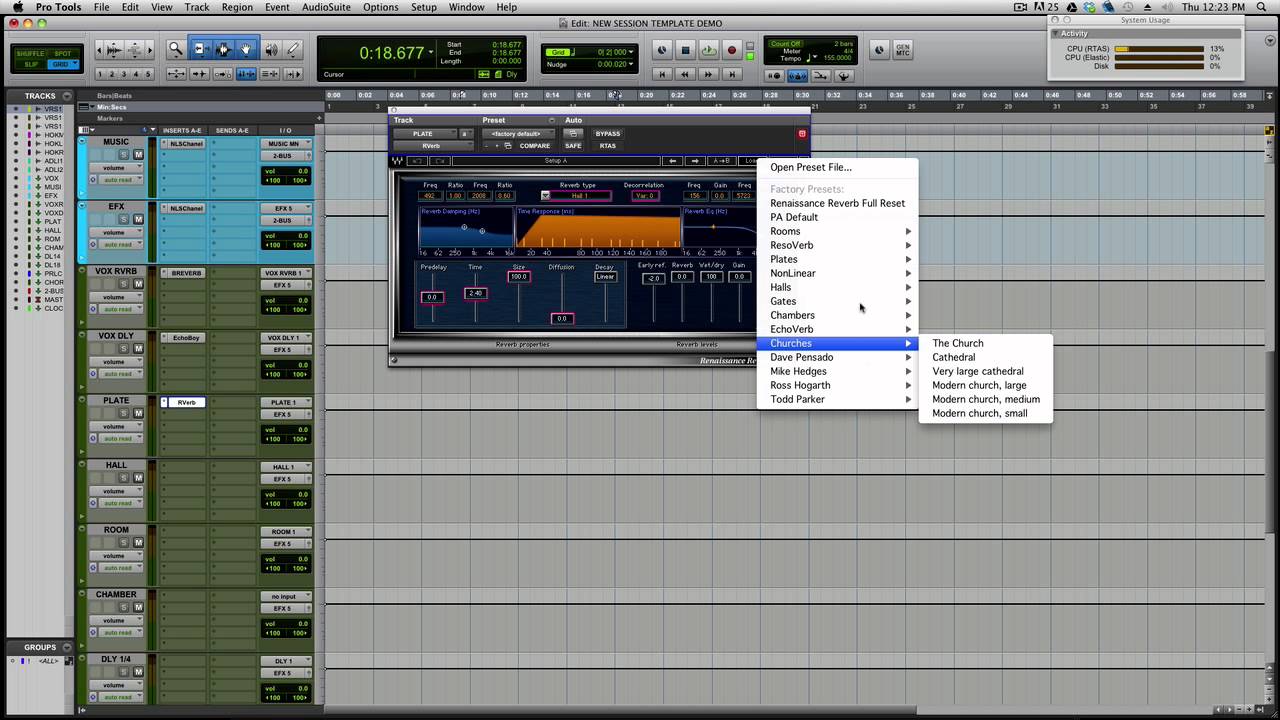Click the Size fader in RVerb
Viewport: 1280px width, 720px height.
[519, 276]
